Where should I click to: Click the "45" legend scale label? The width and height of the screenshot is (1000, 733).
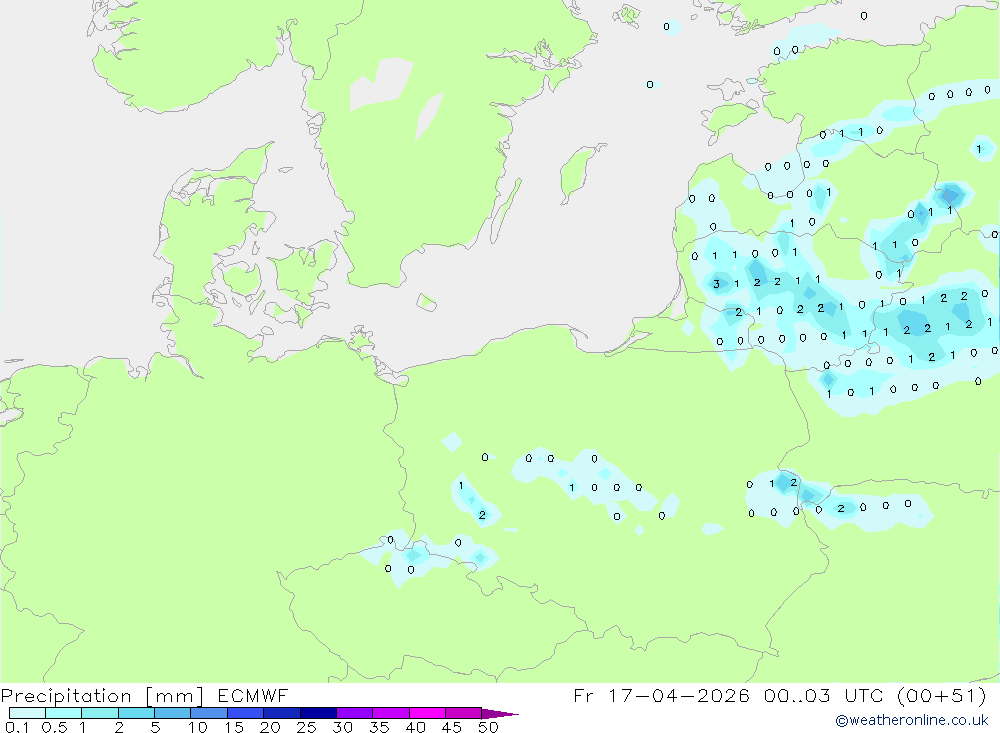click(x=452, y=727)
